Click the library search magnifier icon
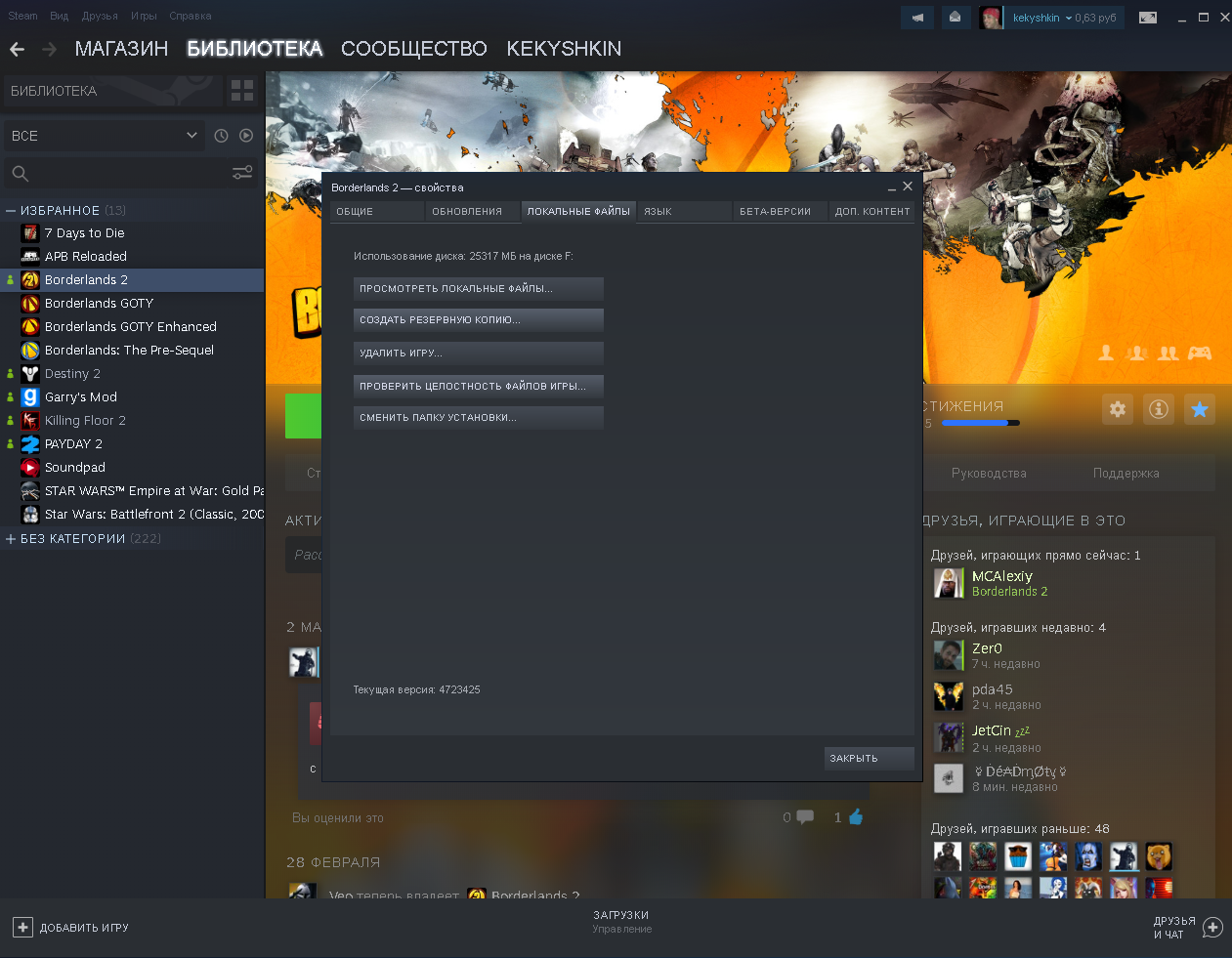The height and width of the screenshot is (958, 1232). coord(20,174)
